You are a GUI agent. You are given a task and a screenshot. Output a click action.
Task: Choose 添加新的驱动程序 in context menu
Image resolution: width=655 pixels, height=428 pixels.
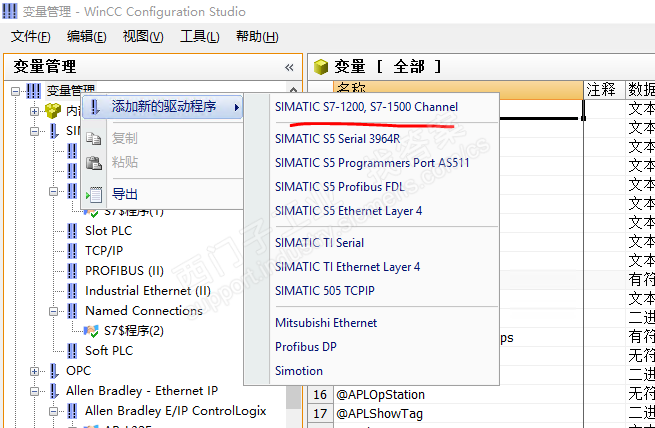[162, 107]
